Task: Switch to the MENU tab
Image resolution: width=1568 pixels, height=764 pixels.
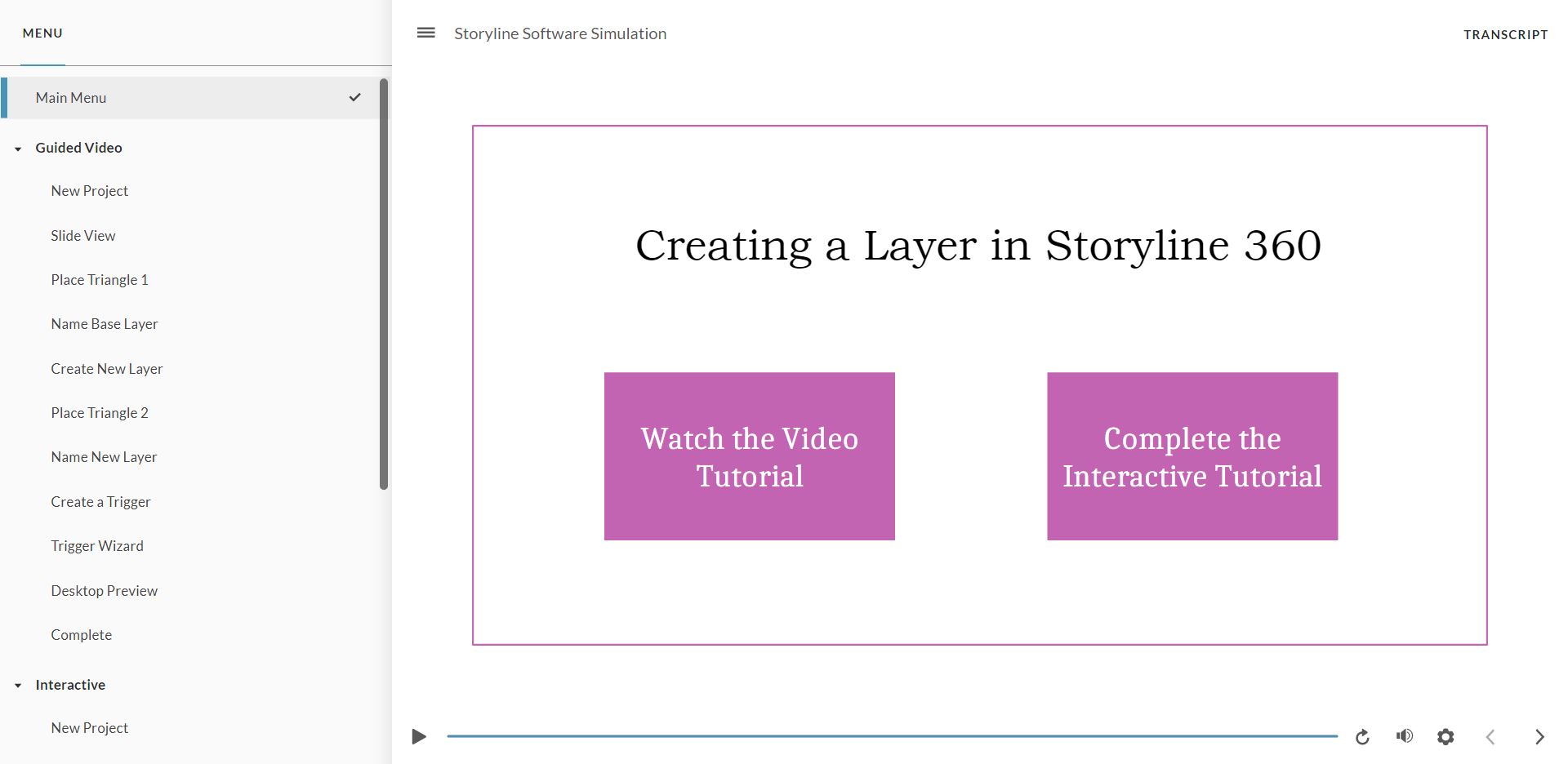Action: tap(42, 33)
